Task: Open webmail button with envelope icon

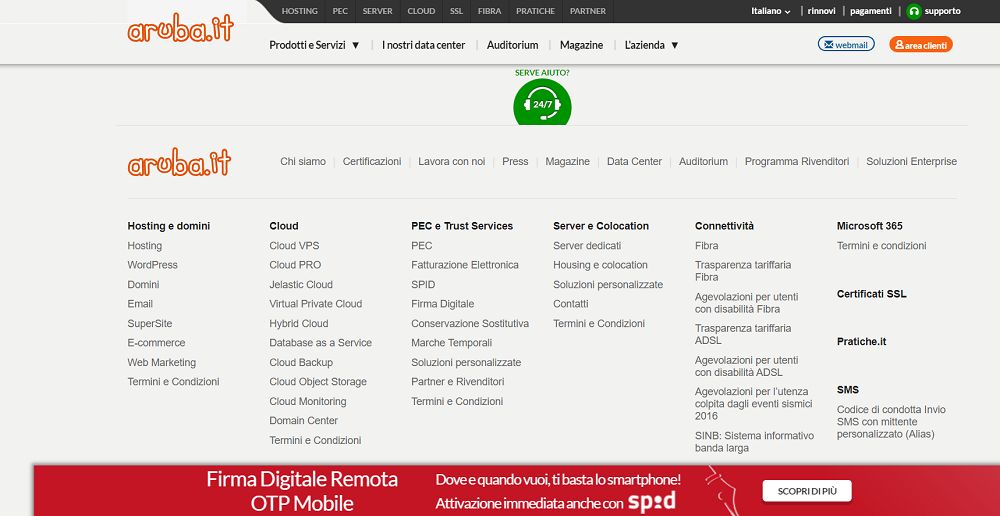Action: tap(846, 44)
